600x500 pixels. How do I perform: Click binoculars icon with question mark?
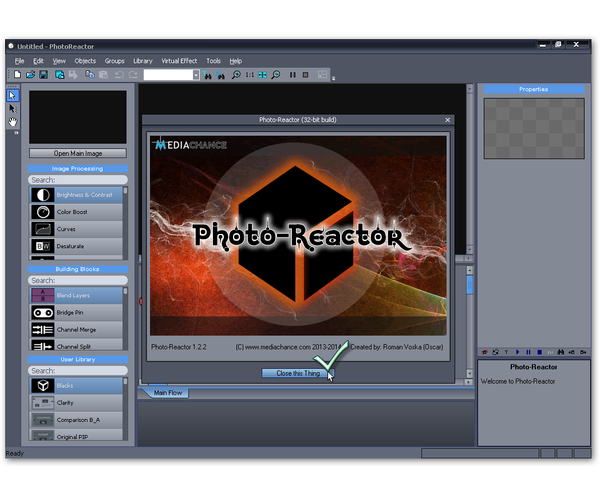tap(207, 75)
